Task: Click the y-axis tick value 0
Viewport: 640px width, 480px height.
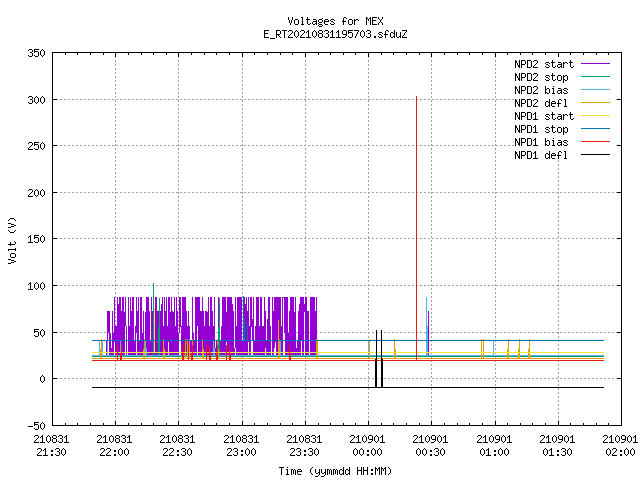Action: pos(42,379)
